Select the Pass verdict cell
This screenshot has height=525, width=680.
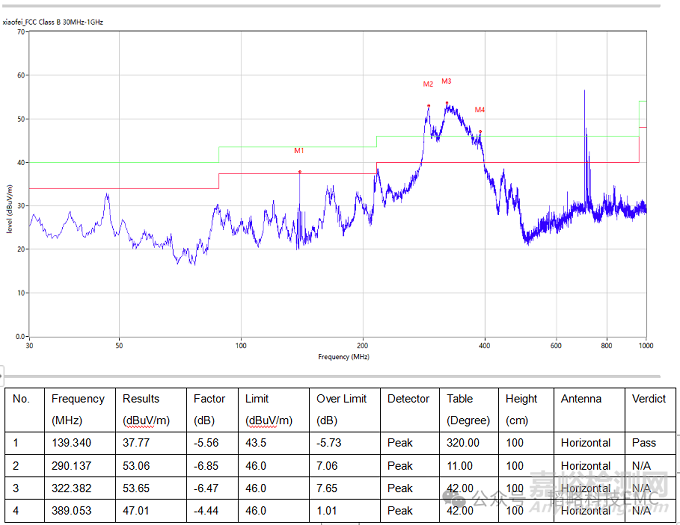tap(643, 444)
